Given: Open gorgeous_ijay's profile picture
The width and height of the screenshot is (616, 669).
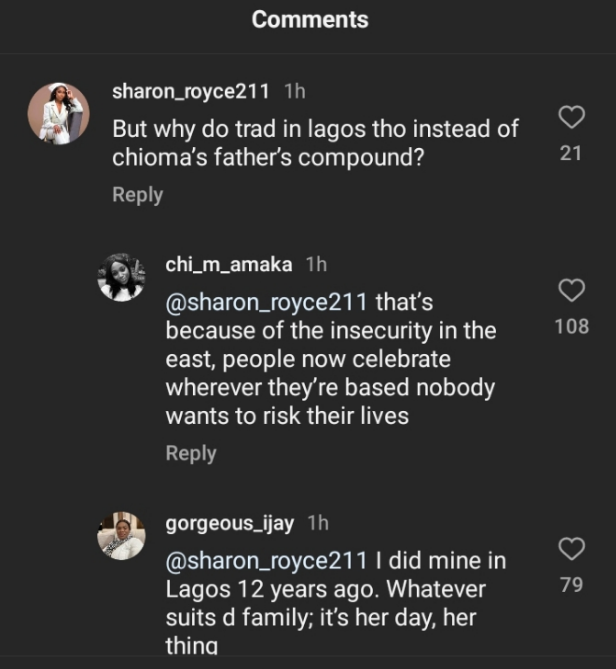Looking at the screenshot, I should click(x=121, y=535).
